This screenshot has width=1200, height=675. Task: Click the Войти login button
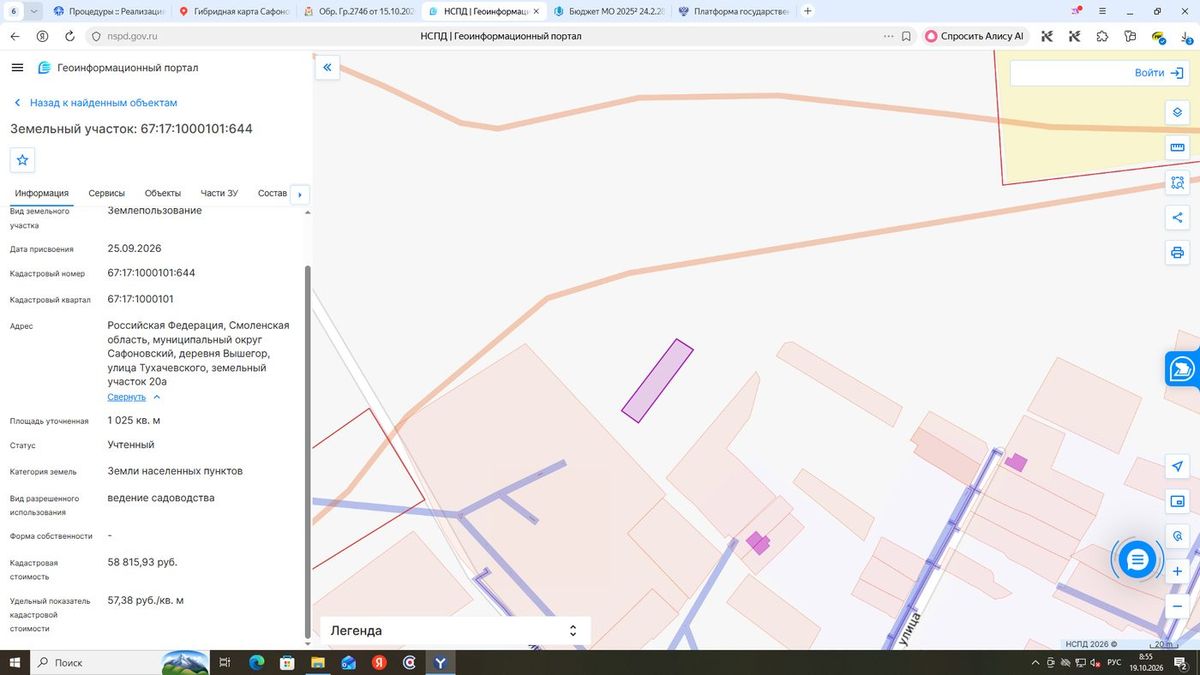click(x=1158, y=73)
